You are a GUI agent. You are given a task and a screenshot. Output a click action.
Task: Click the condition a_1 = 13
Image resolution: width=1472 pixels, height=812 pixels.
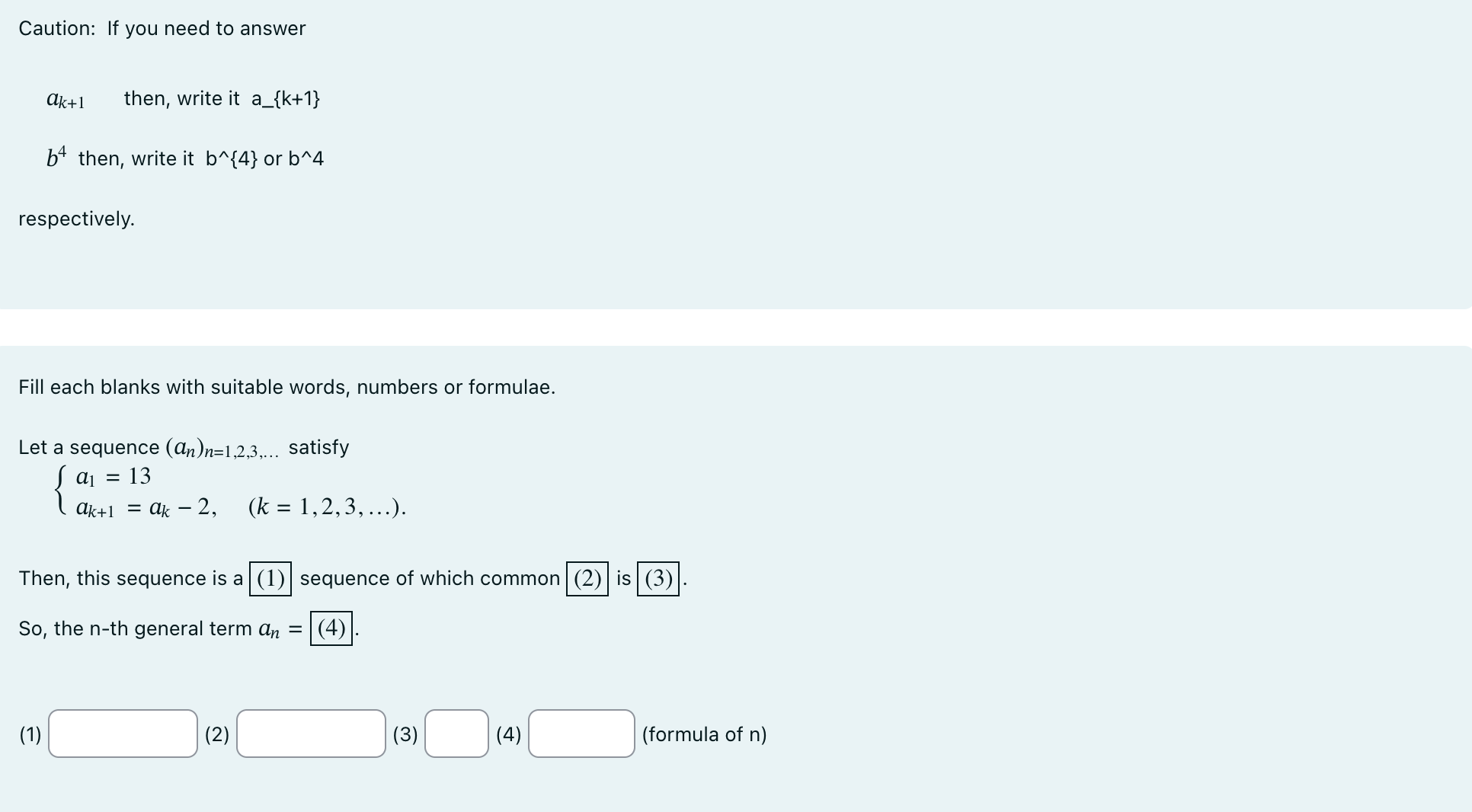113,475
